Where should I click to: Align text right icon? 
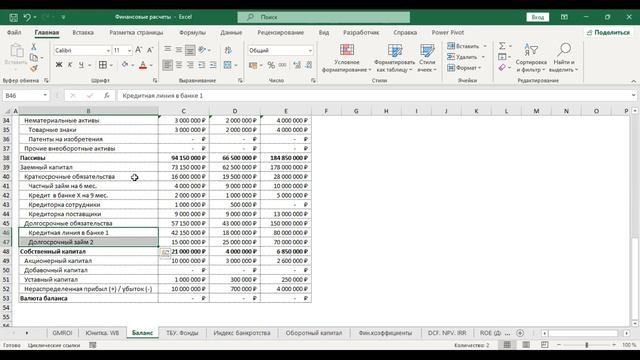coord(190,65)
